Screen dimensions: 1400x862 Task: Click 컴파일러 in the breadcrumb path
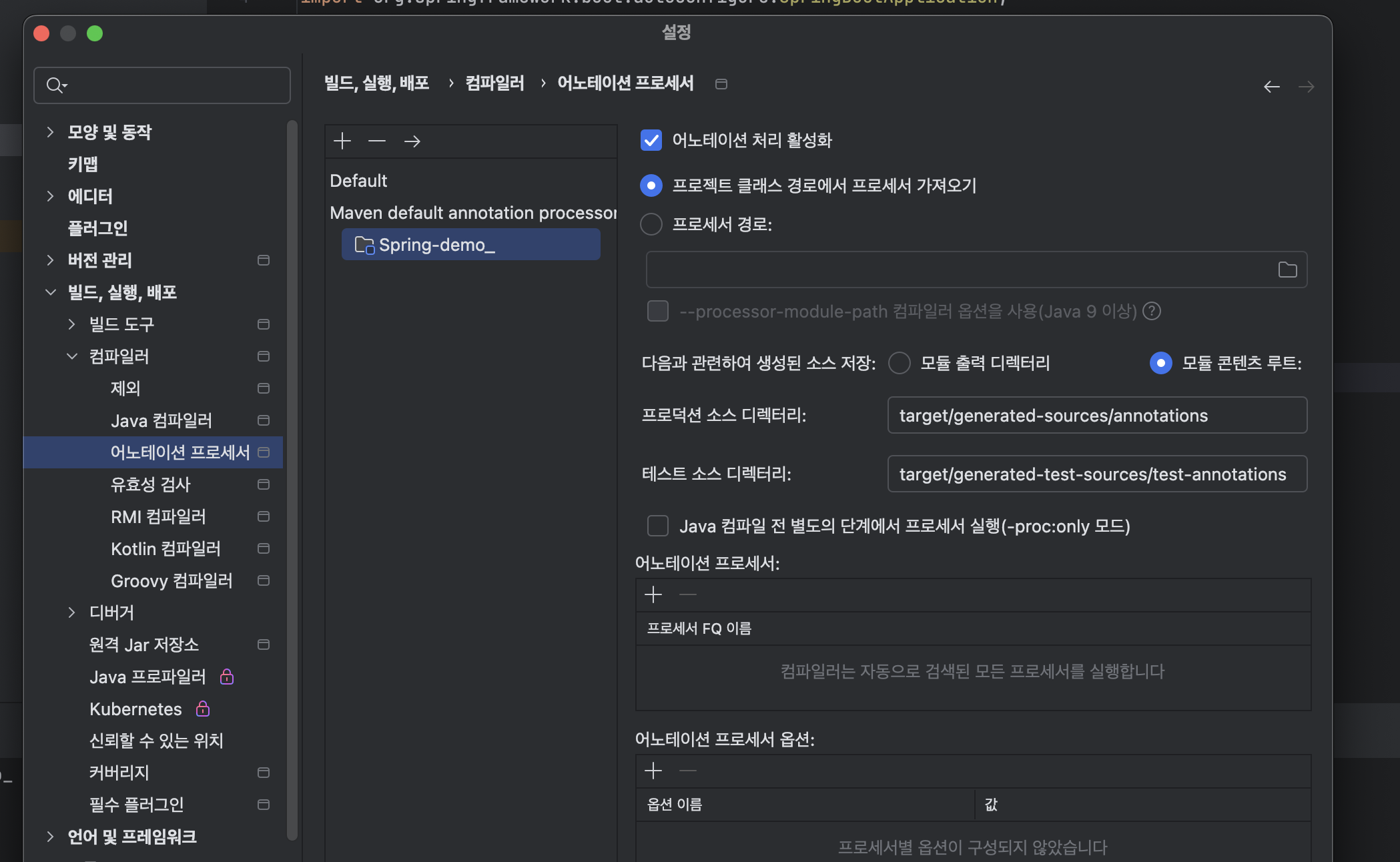click(494, 83)
